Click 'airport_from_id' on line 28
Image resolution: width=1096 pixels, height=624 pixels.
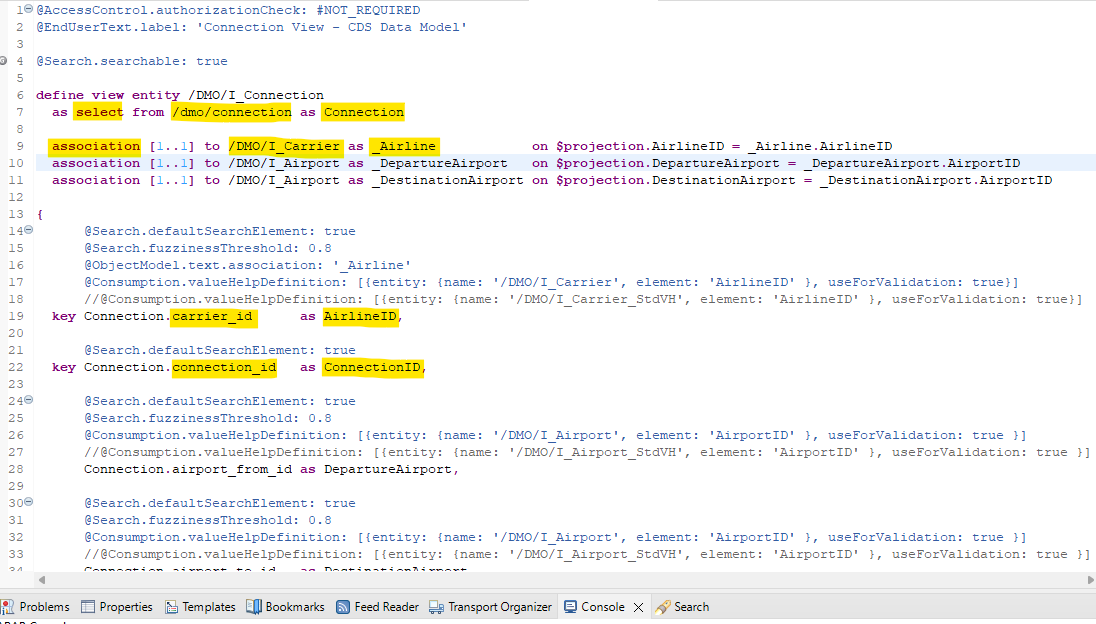(x=232, y=470)
